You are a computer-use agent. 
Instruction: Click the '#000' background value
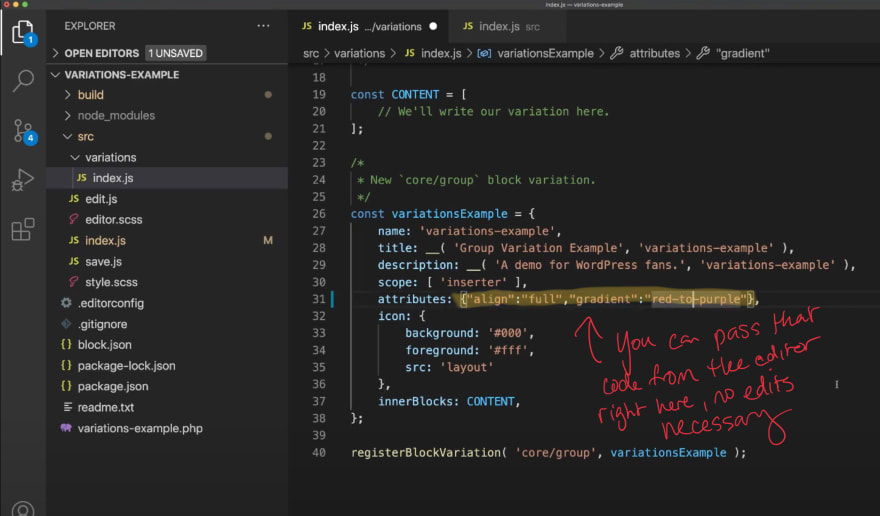click(x=508, y=333)
